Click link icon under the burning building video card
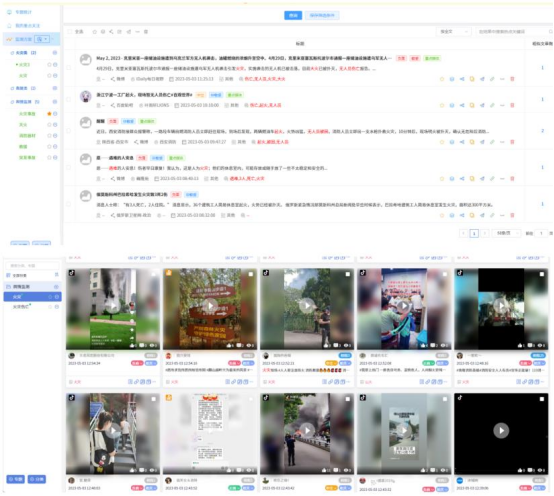 [x=136, y=382]
